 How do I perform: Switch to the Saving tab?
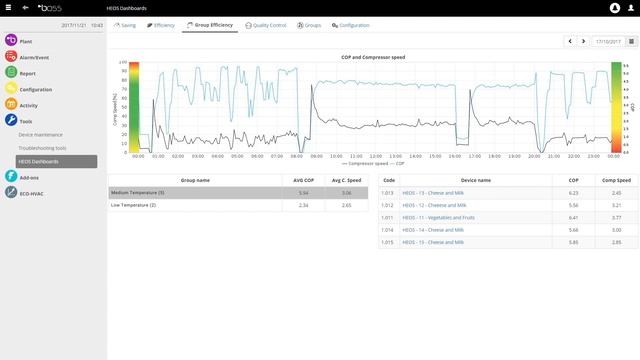[x=125, y=25]
